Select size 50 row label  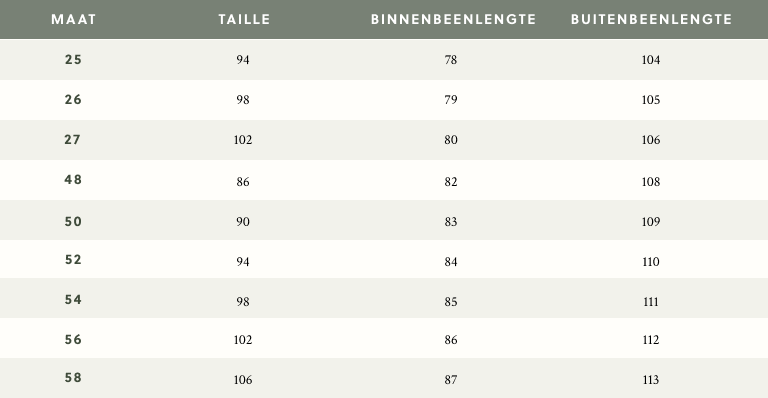[73, 222]
